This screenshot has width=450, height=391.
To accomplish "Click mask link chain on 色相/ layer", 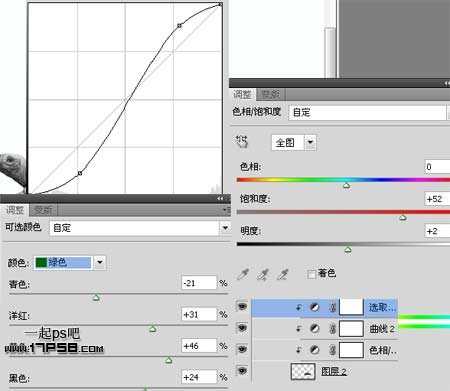I will [x=332, y=350].
